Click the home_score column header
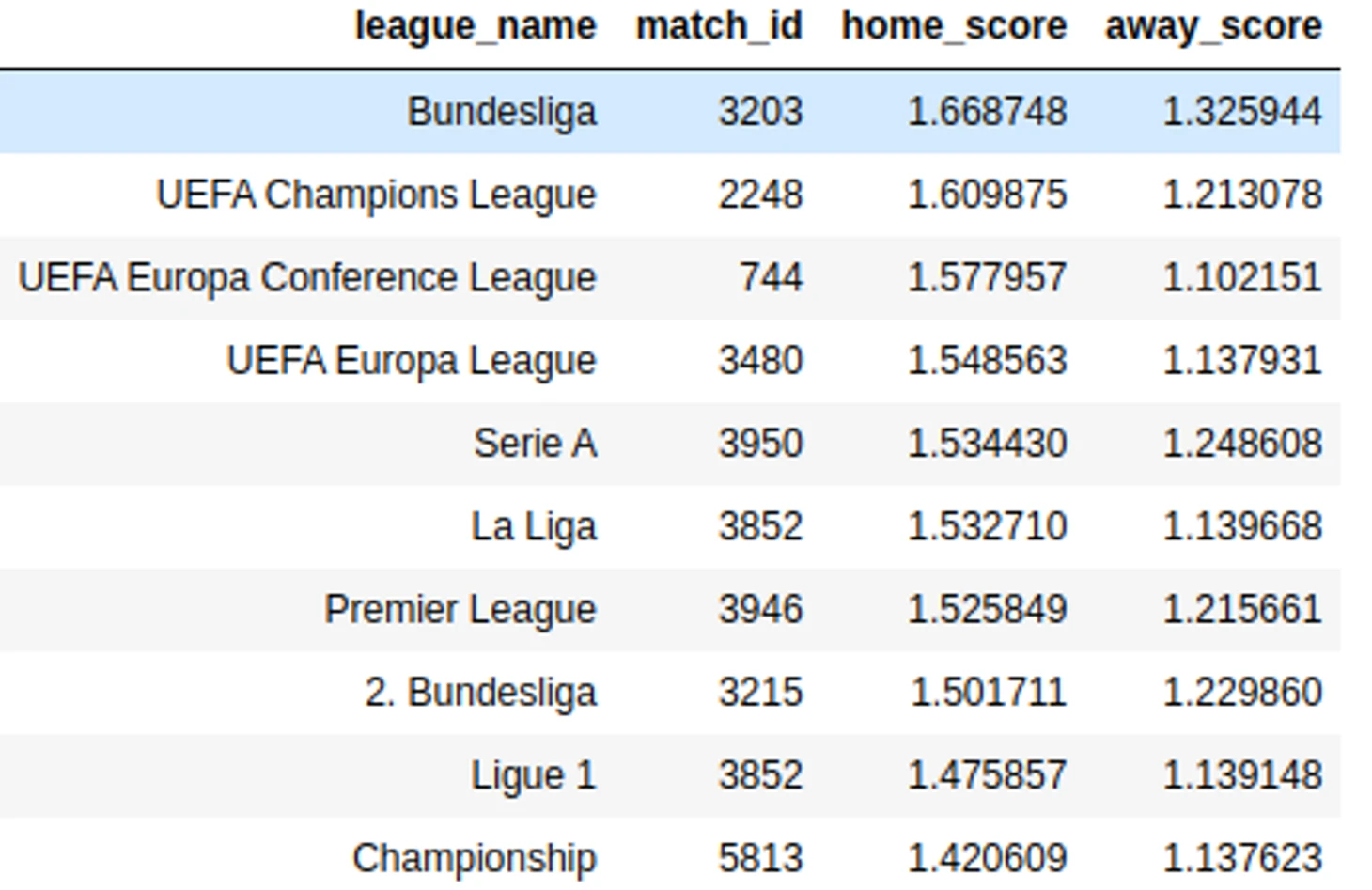 [x=954, y=26]
